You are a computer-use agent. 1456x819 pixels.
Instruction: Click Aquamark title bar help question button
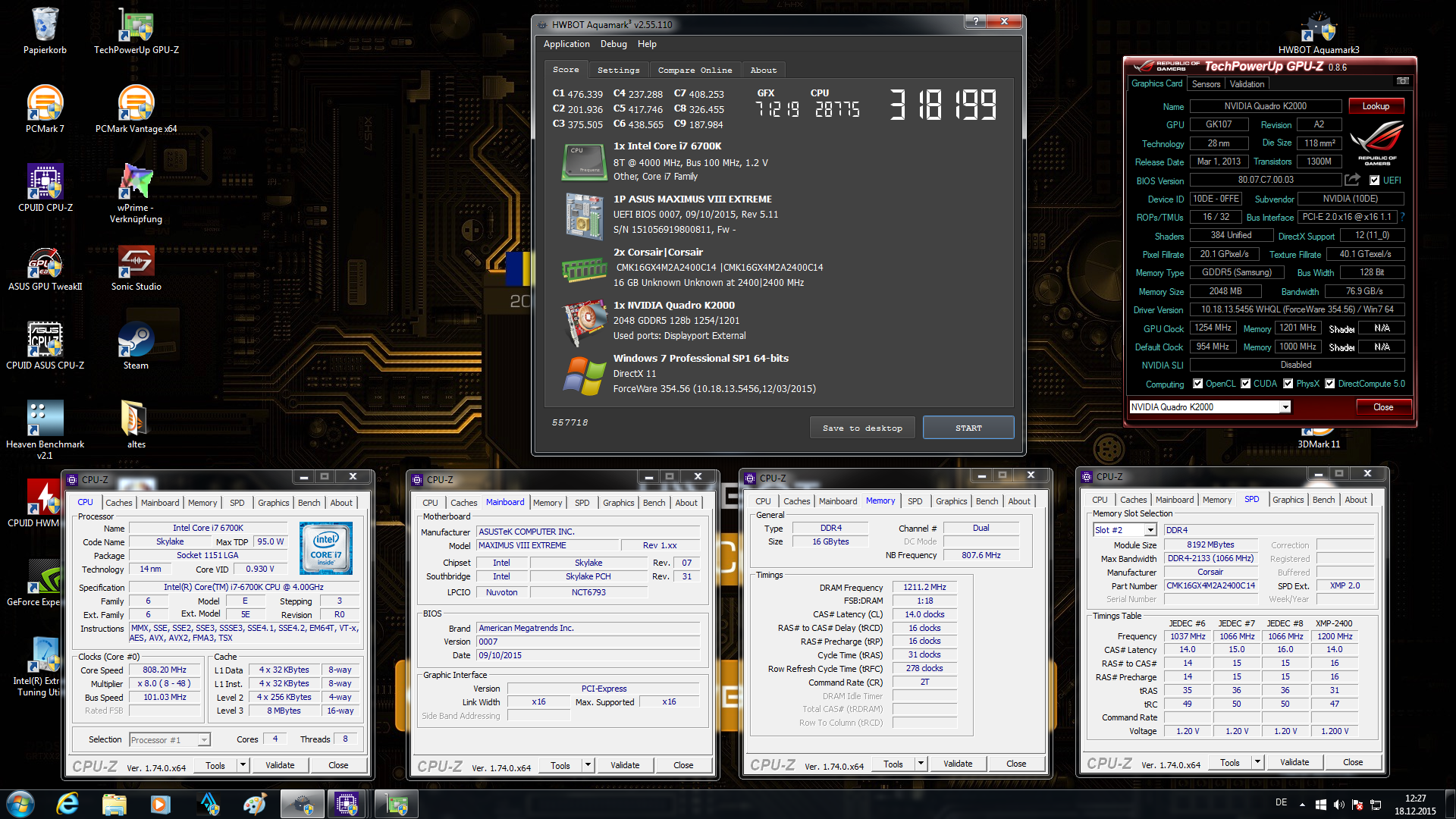click(975, 21)
